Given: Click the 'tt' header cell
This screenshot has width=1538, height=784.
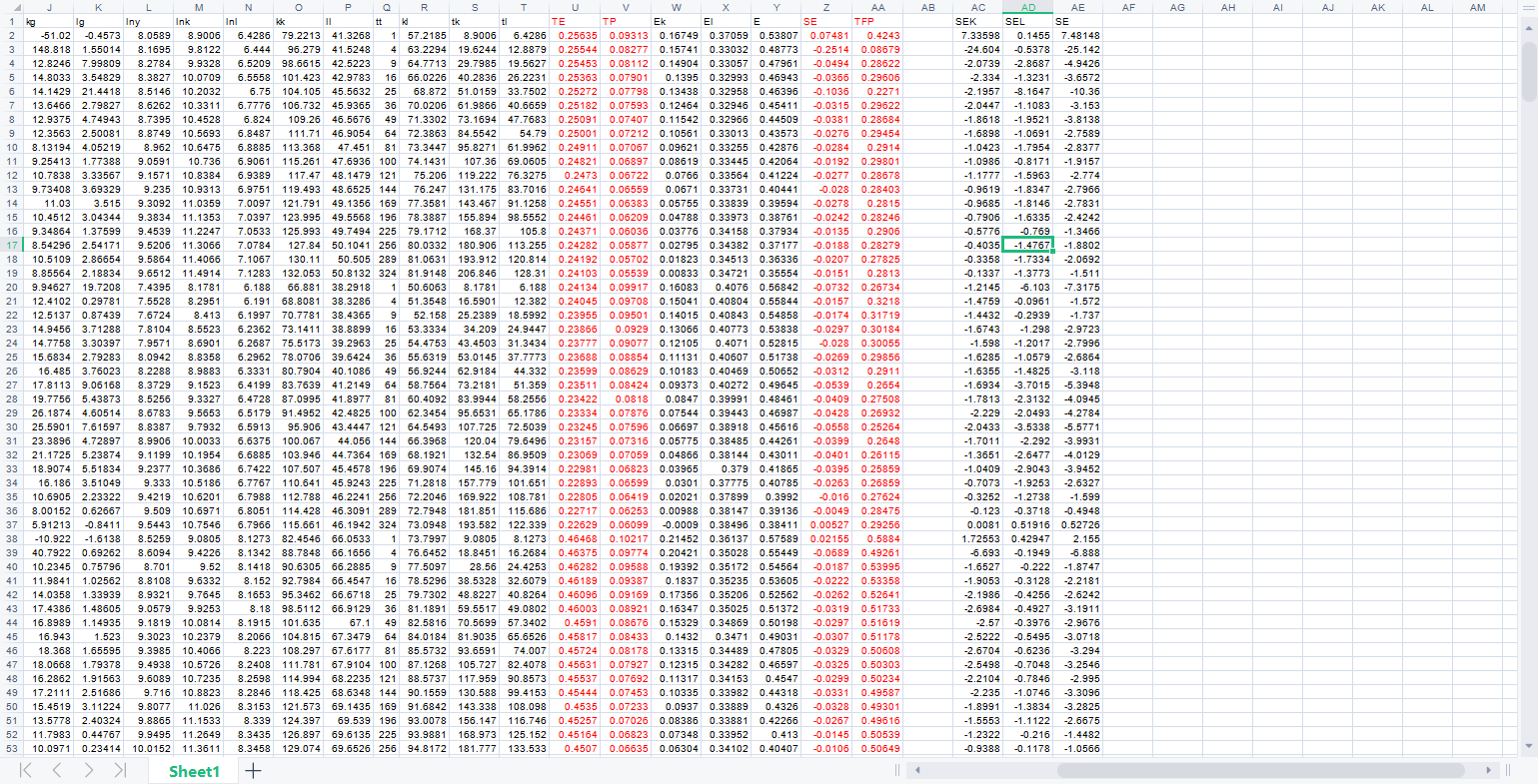Looking at the screenshot, I should (386, 21).
